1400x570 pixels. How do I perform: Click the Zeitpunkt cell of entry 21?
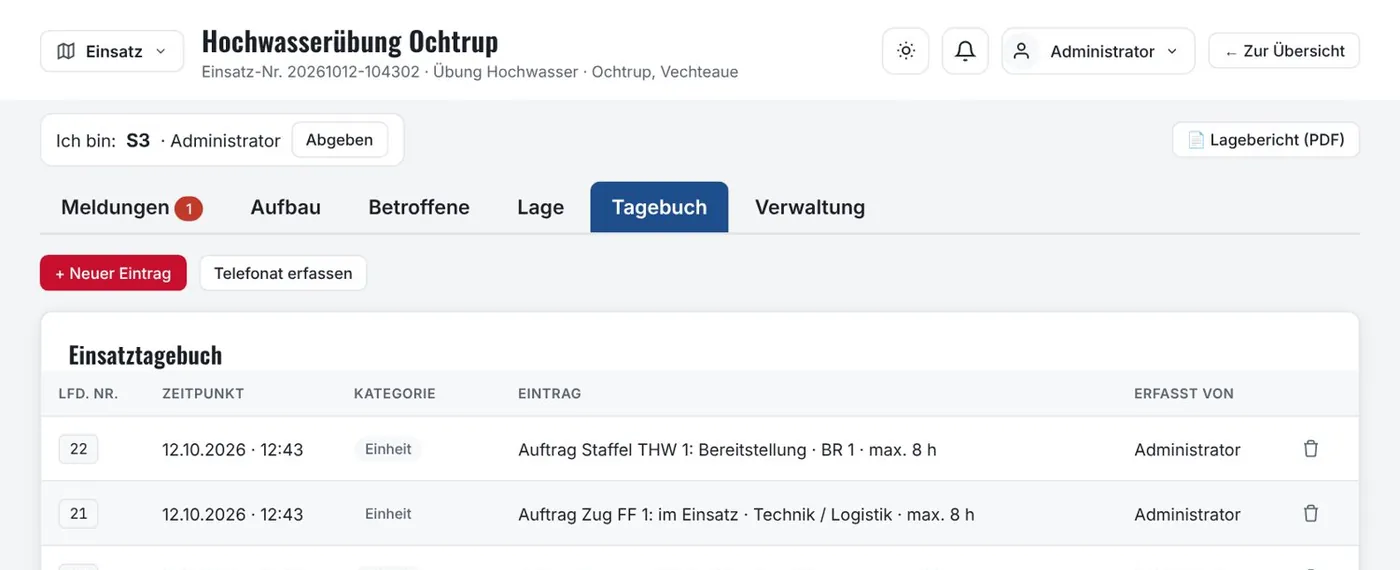(233, 514)
